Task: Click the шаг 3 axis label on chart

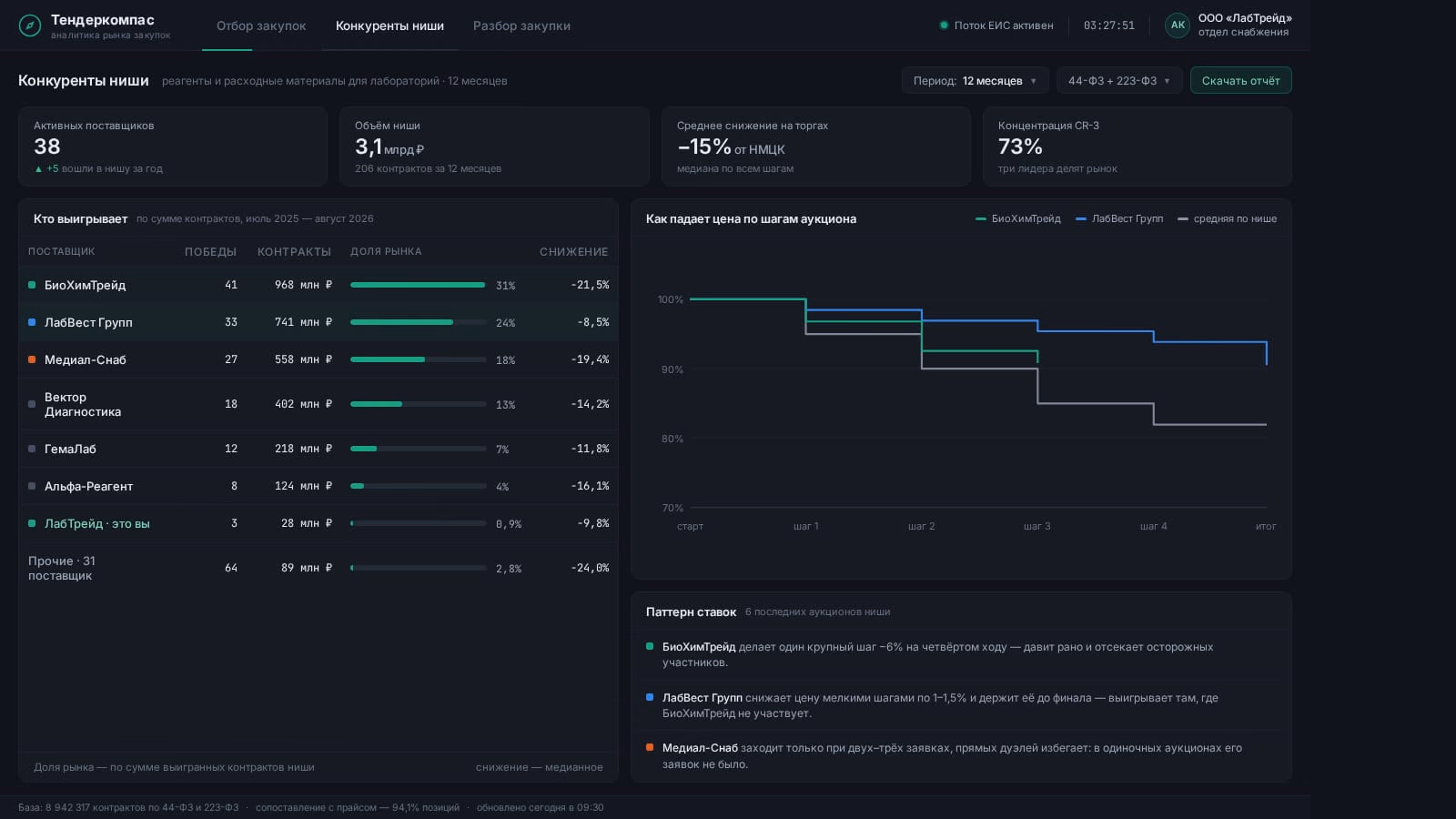Action: point(1036,526)
